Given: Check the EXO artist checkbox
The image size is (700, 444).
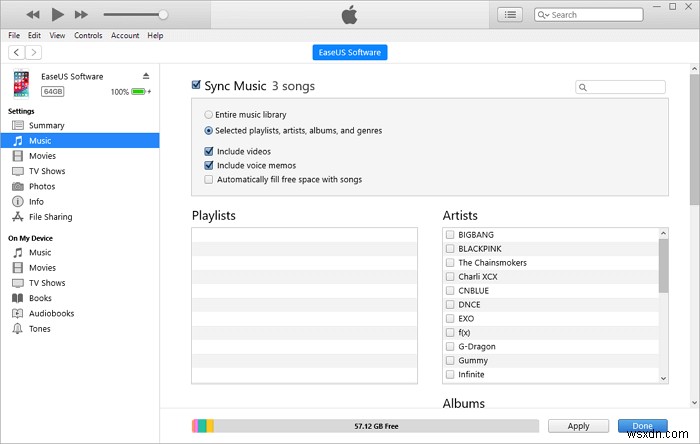Looking at the screenshot, I should pos(450,319).
